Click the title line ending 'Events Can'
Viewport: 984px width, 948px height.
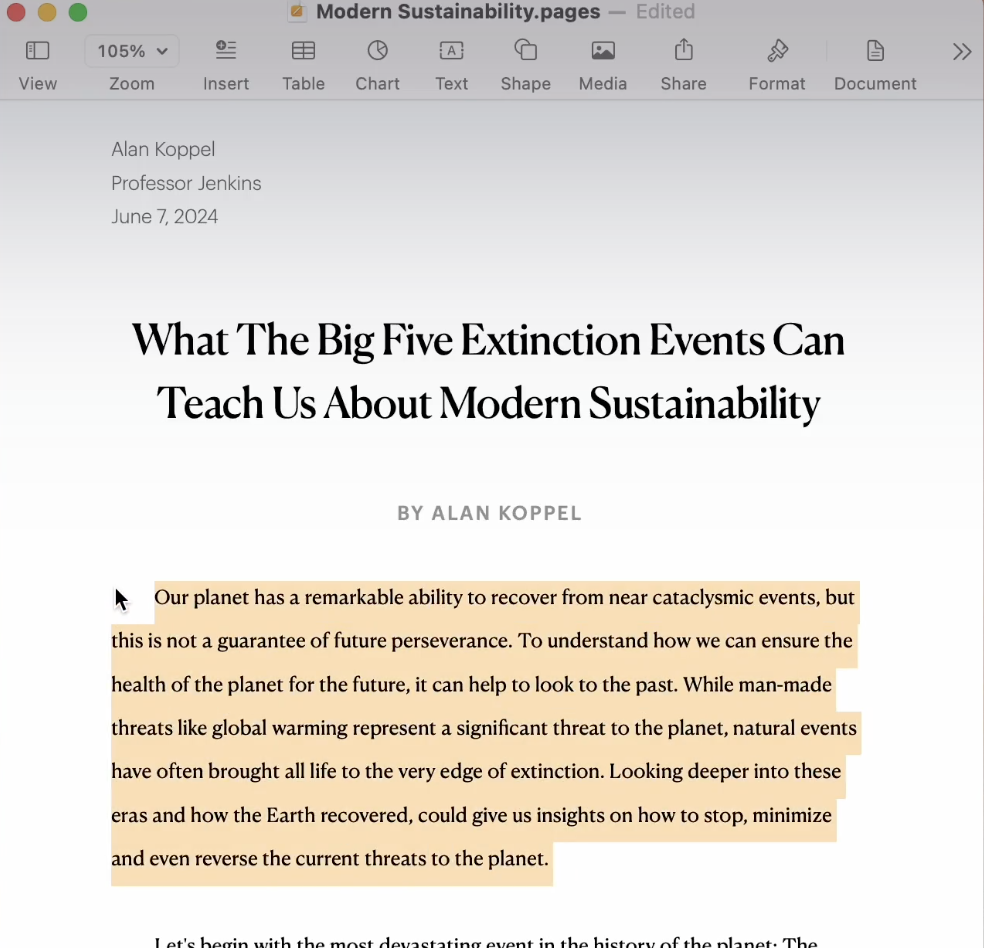(x=488, y=341)
